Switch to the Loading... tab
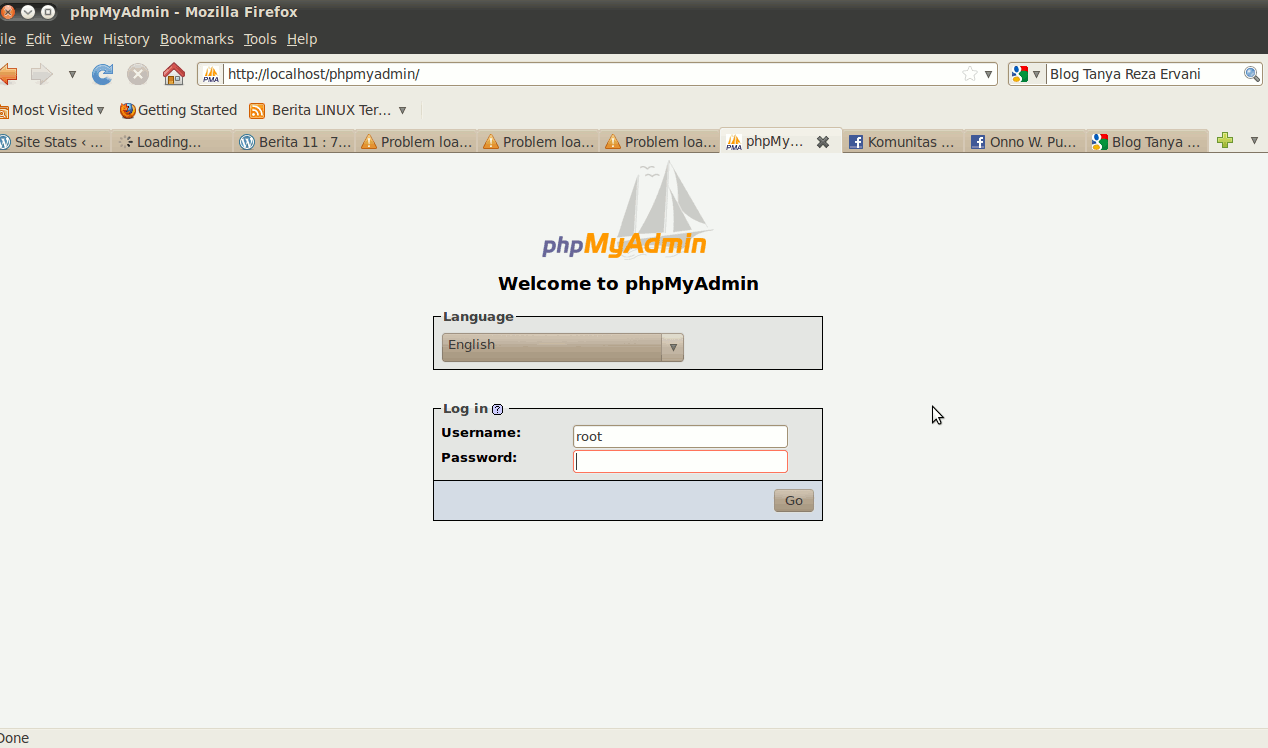This screenshot has width=1268, height=748. point(171,142)
